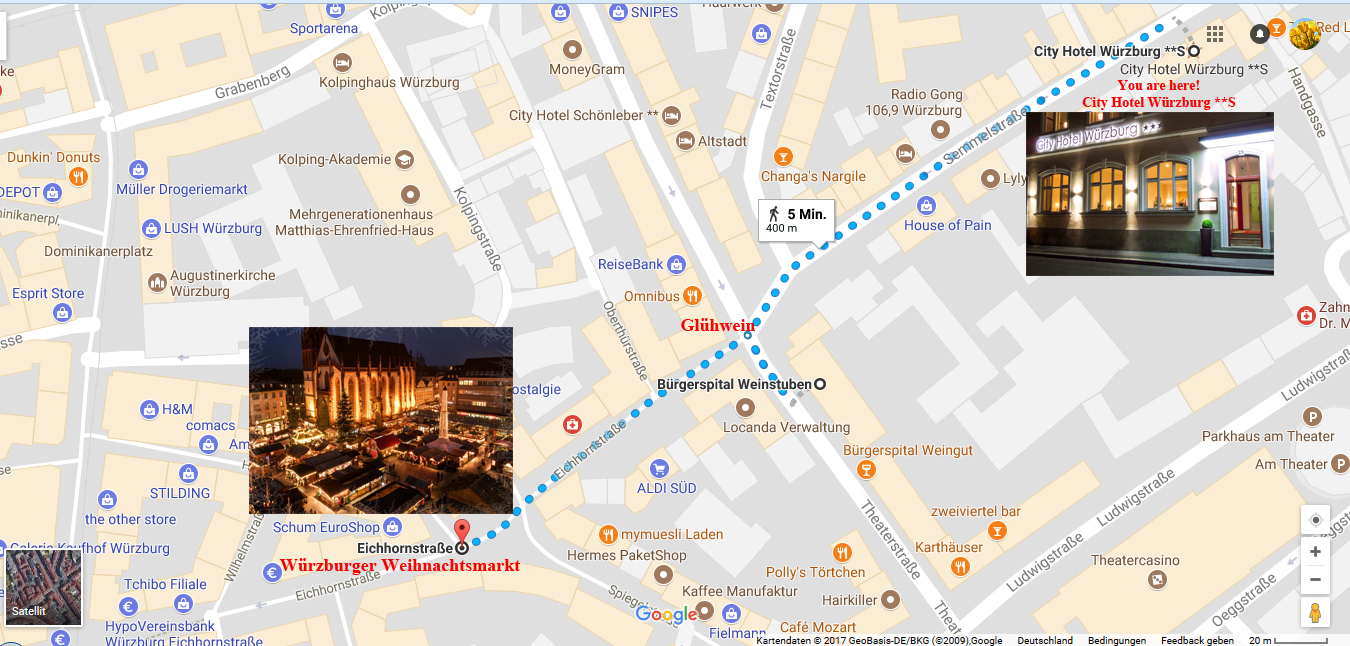Click the ALDI SÜD shopping cart icon
This screenshot has height=646, width=1350.
[658, 467]
